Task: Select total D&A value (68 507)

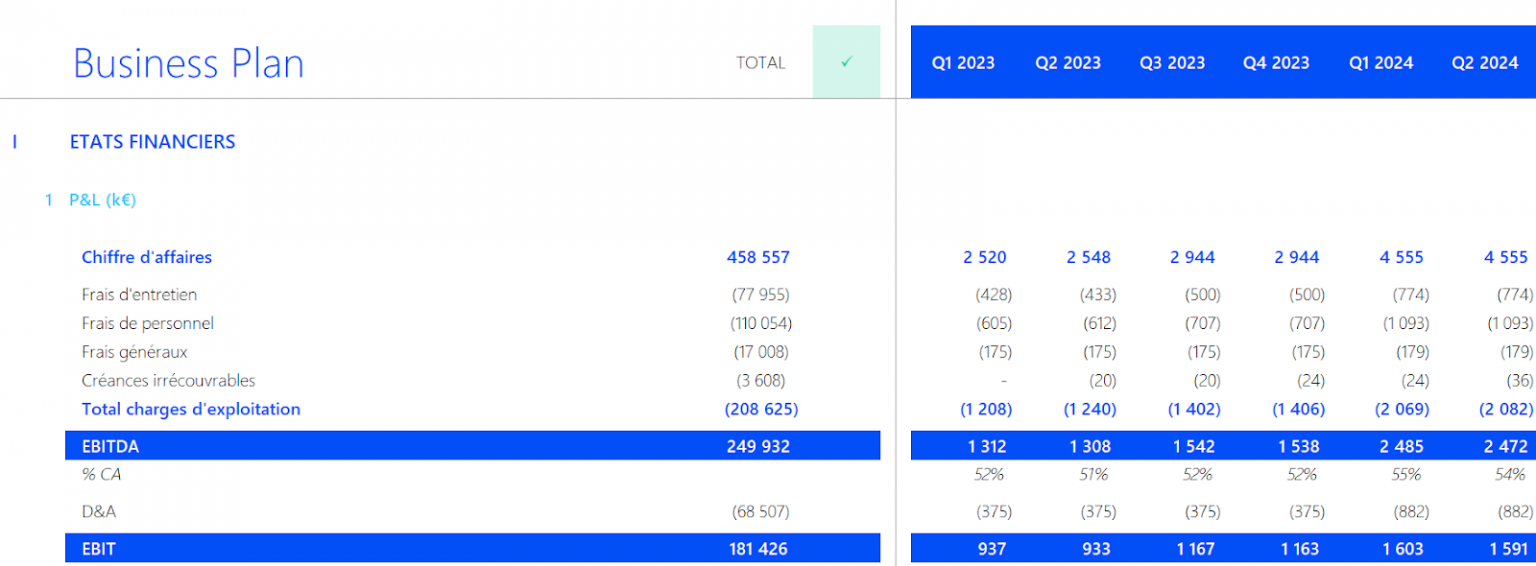Action: (760, 512)
